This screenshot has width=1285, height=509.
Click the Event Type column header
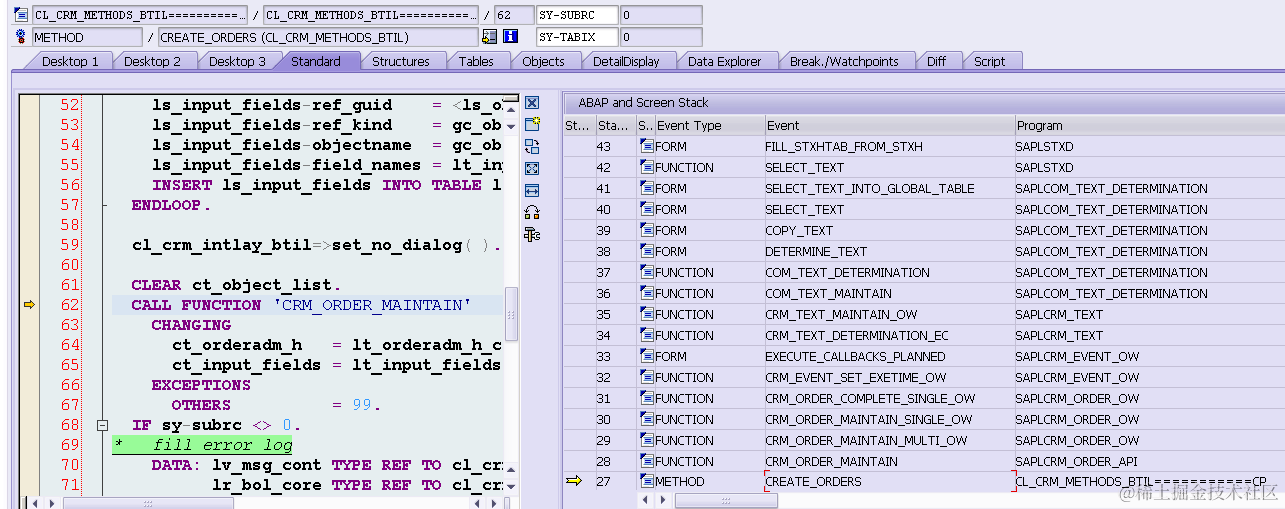(x=708, y=125)
